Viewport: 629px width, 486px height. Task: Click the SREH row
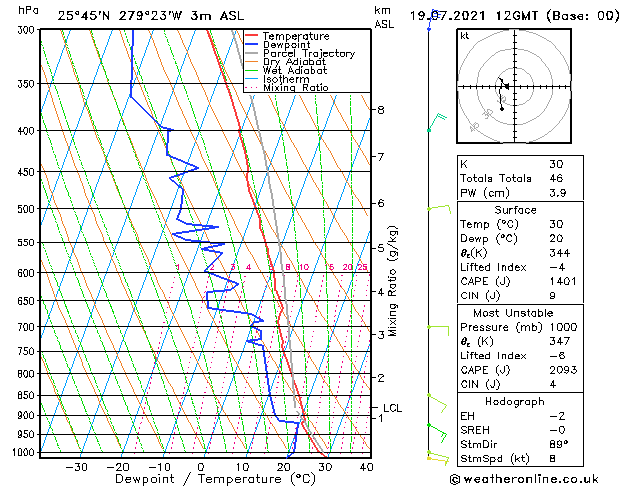click(x=520, y=430)
